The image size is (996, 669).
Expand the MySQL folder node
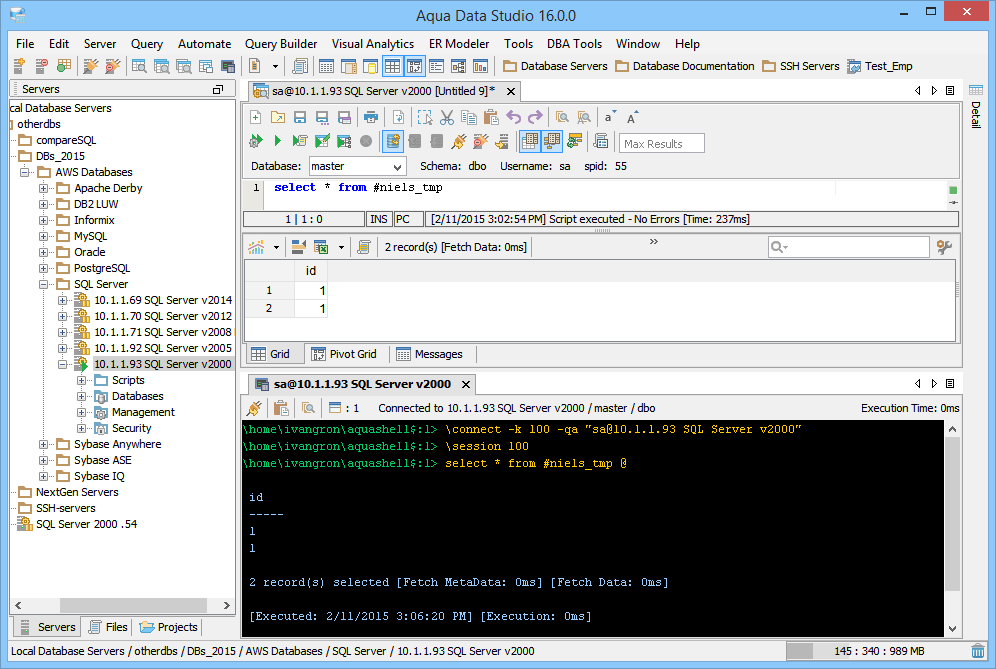coord(43,236)
